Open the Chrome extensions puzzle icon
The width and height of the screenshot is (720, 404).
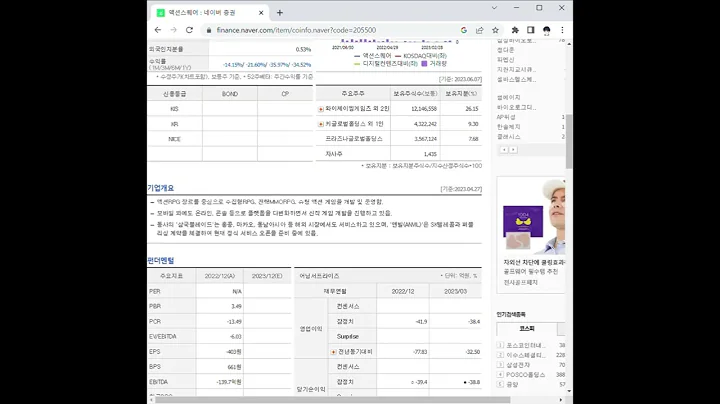(x=515, y=30)
